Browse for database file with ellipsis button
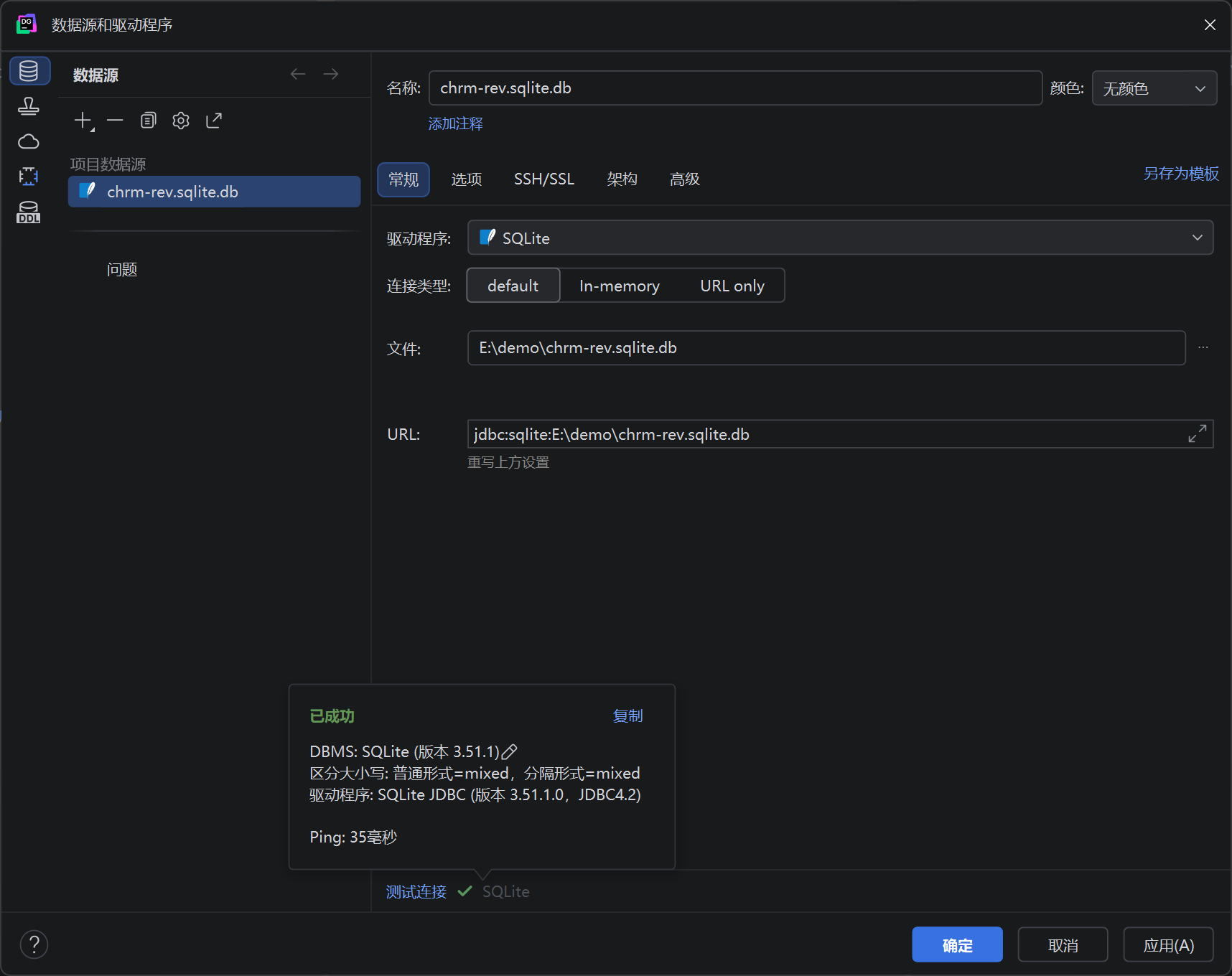1232x976 pixels. coord(1203,348)
